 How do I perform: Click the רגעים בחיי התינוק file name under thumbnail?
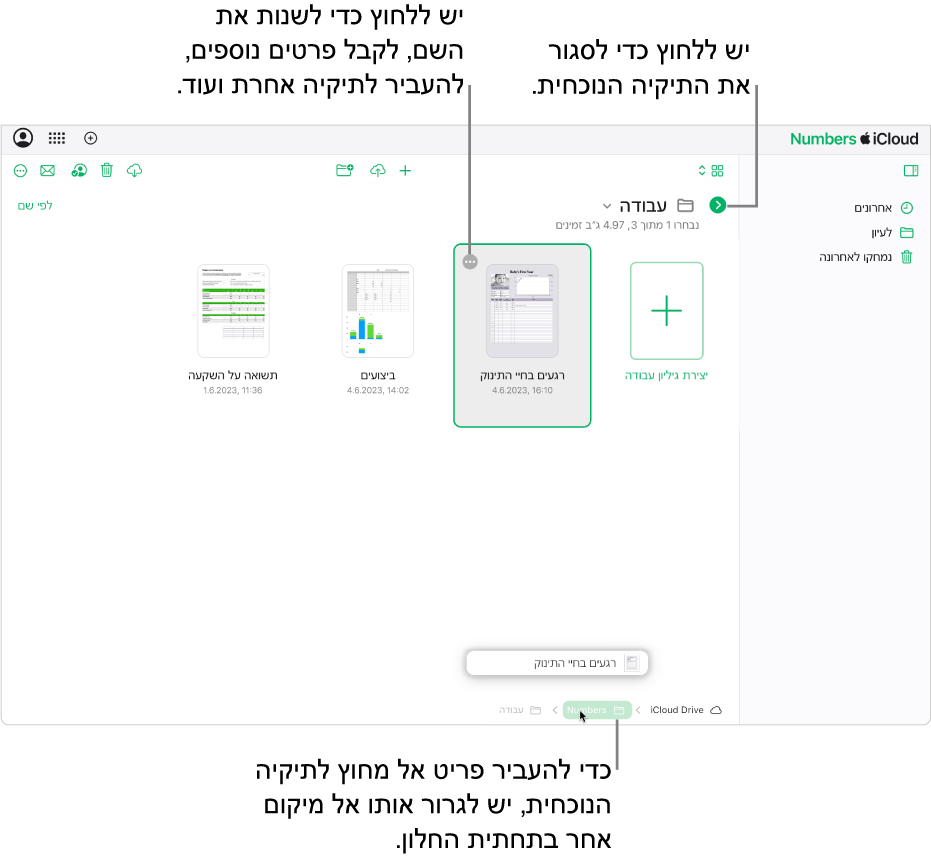pyautogui.click(x=522, y=376)
